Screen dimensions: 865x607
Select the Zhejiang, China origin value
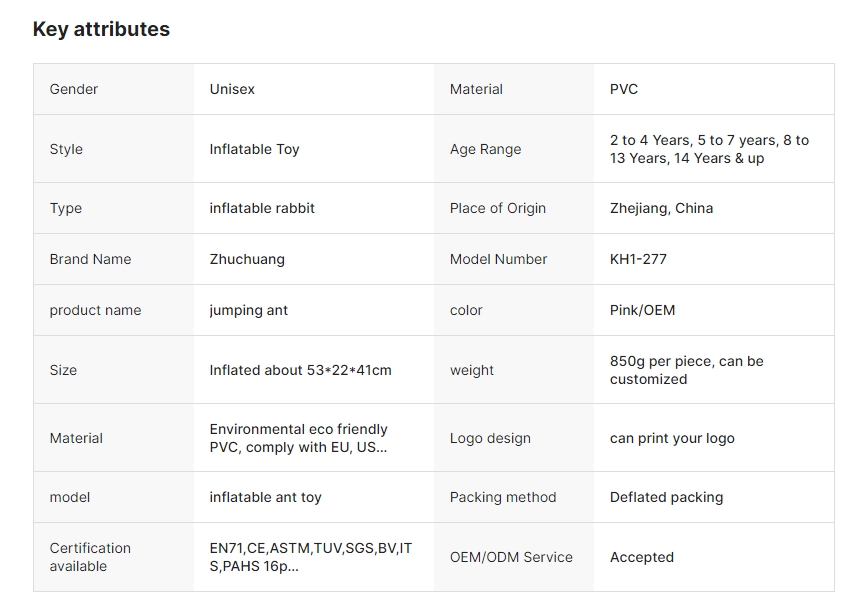(661, 208)
